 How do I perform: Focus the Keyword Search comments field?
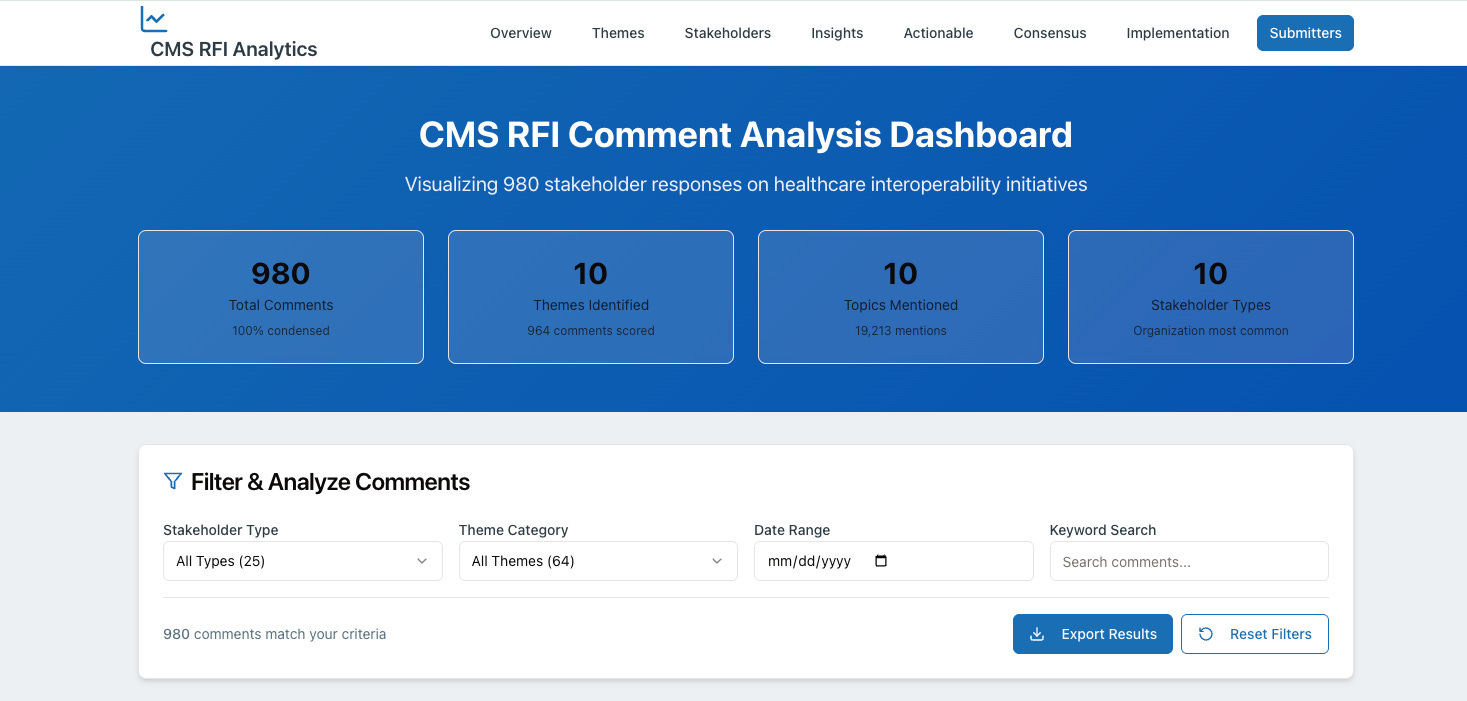click(x=1189, y=561)
